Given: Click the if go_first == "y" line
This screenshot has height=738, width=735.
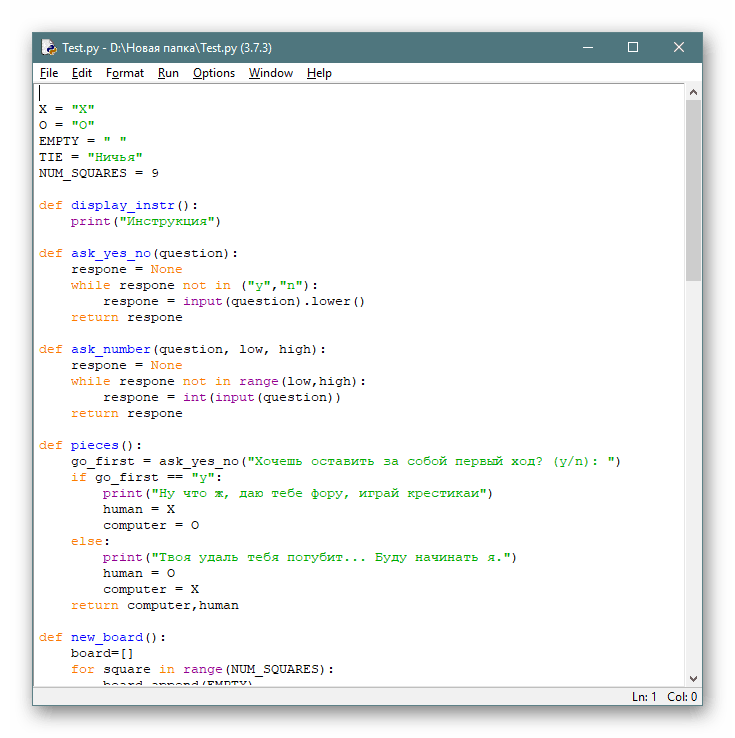Looking at the screenshot, I should 146,477.
